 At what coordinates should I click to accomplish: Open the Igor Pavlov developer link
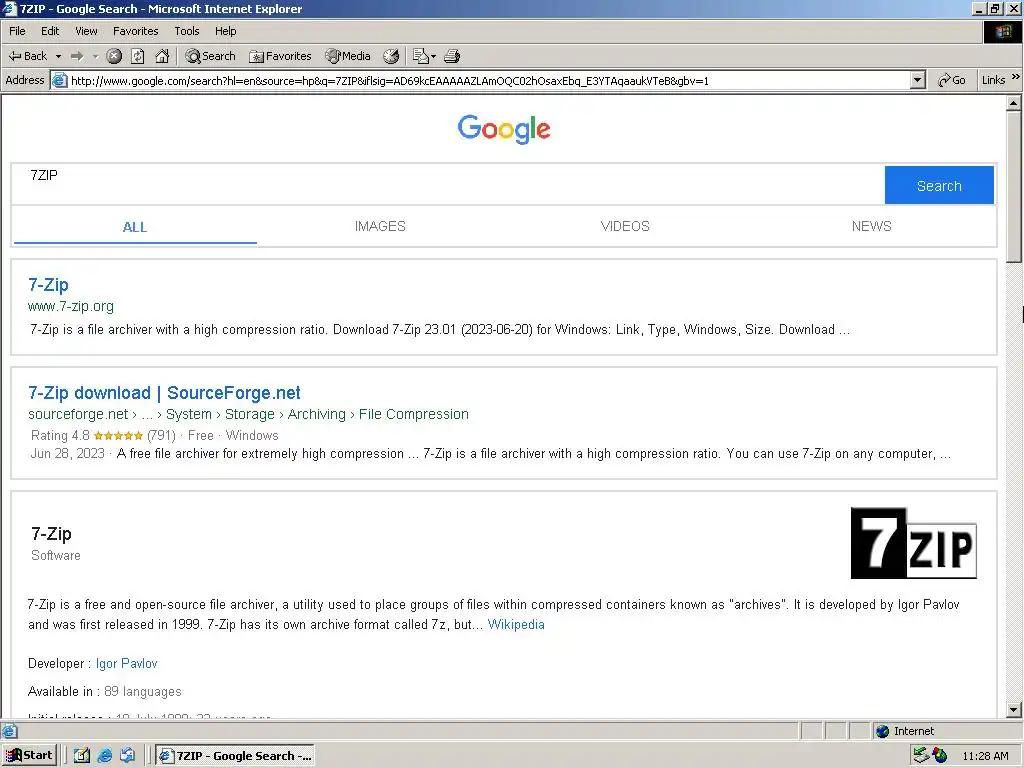127,664
